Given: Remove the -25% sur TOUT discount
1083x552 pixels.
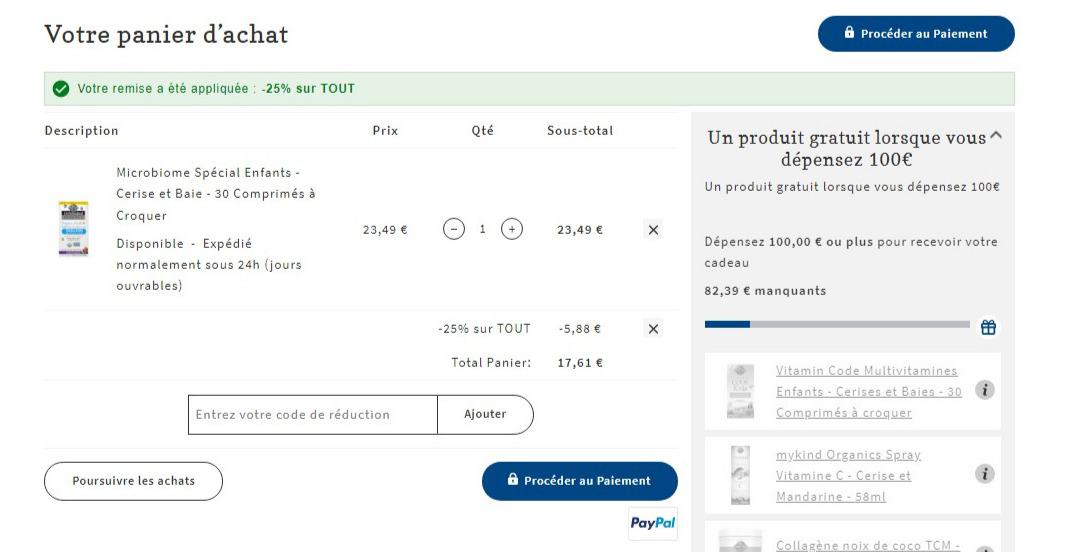Looking at the screenshot, I should [653, 329].
